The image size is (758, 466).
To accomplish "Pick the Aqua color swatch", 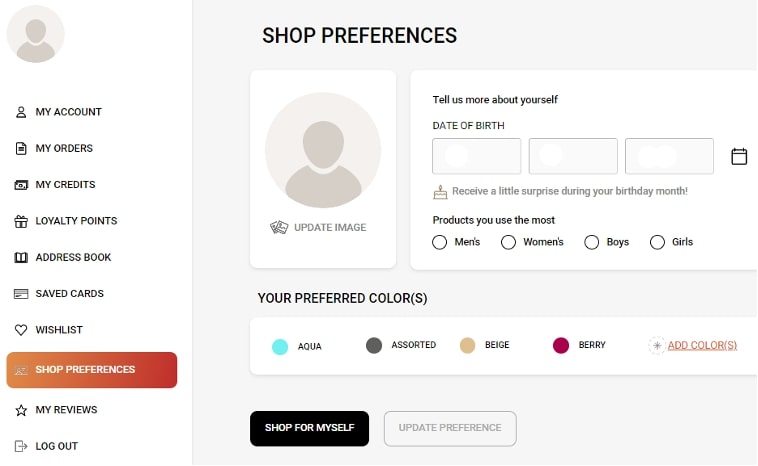I will tap(280, 347).
